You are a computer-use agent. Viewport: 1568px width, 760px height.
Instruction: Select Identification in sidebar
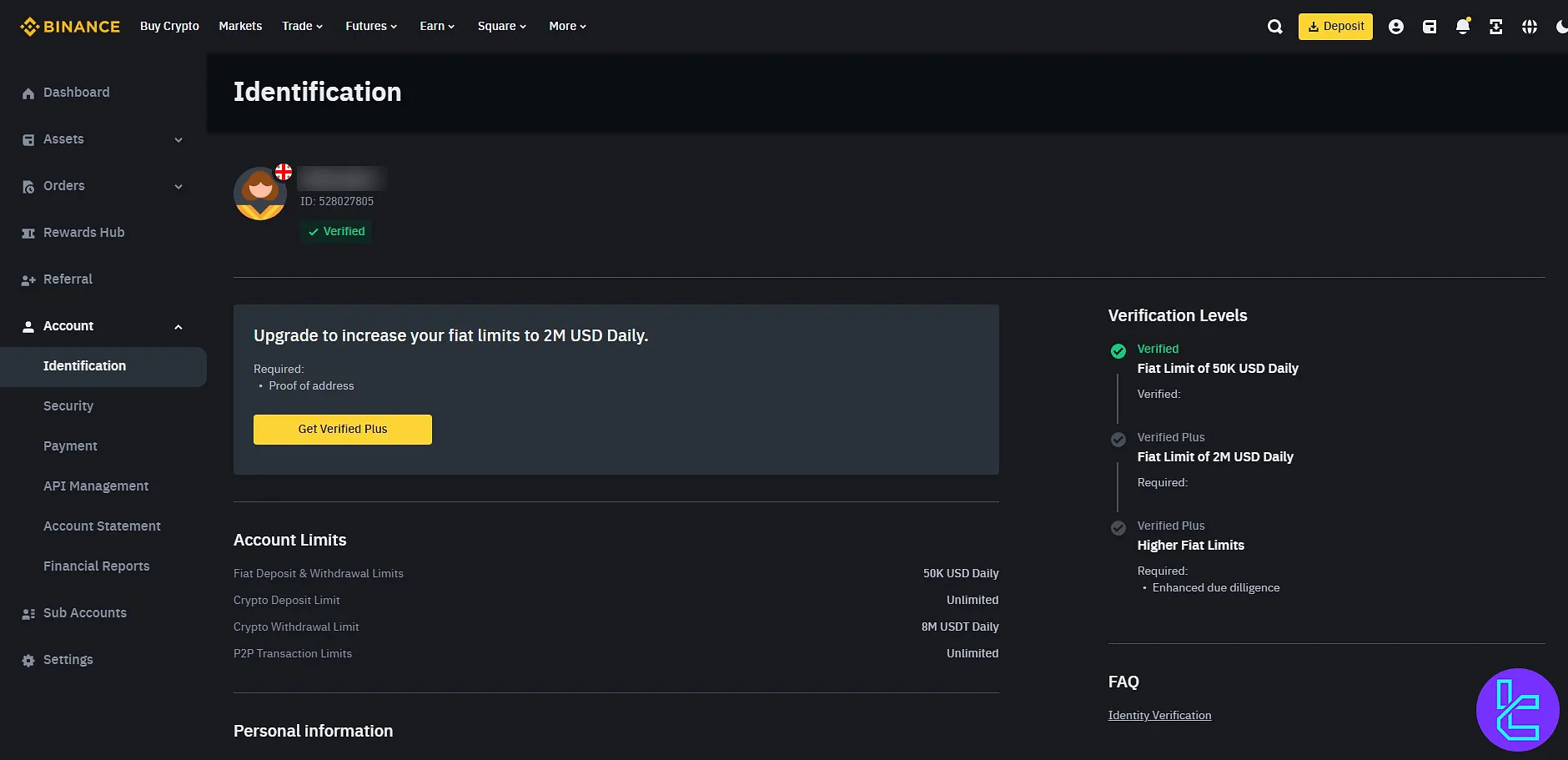click(103, 367)
